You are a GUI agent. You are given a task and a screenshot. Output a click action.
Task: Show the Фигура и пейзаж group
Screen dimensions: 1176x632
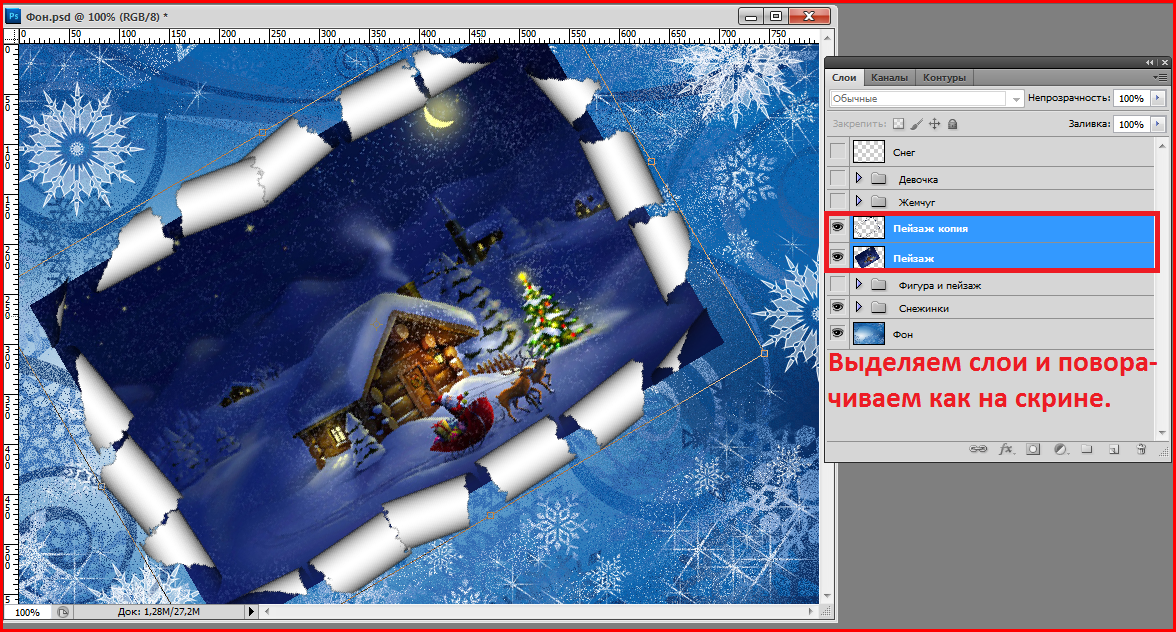[x=838, y=285]
